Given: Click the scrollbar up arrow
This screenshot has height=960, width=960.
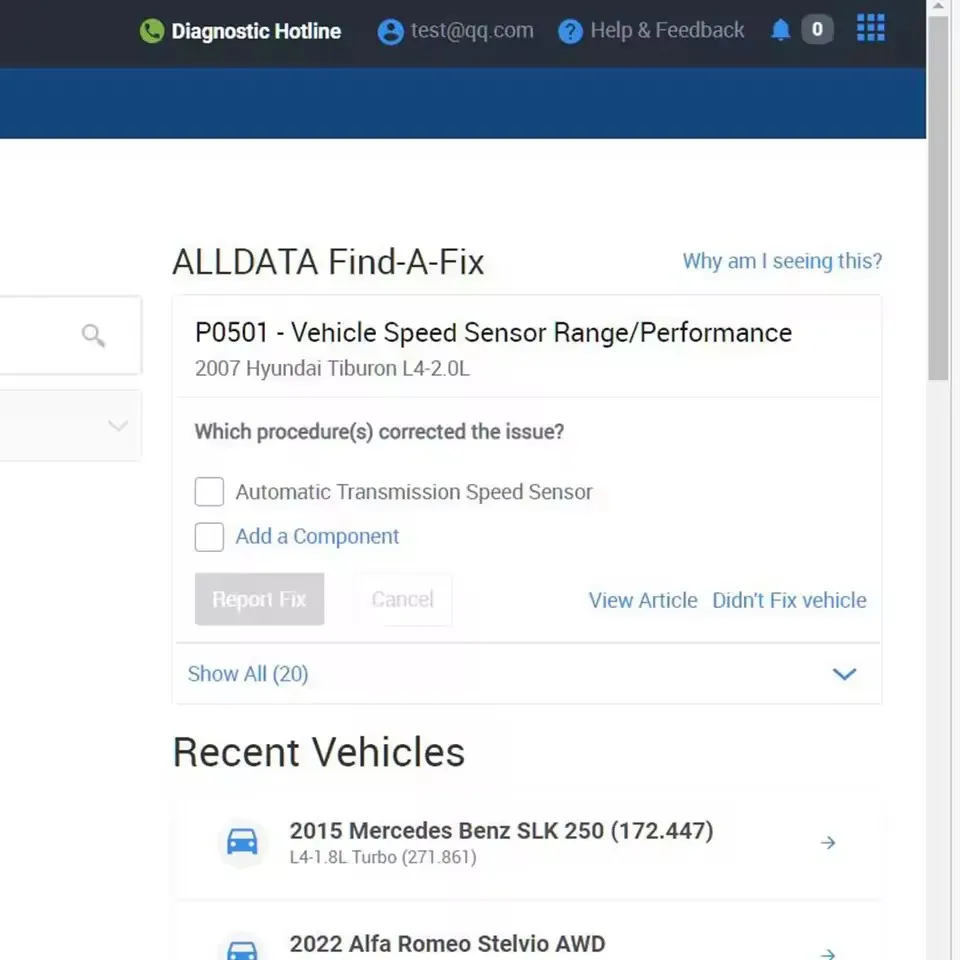Looking at the screenshot, I should (x=937, y=6).
